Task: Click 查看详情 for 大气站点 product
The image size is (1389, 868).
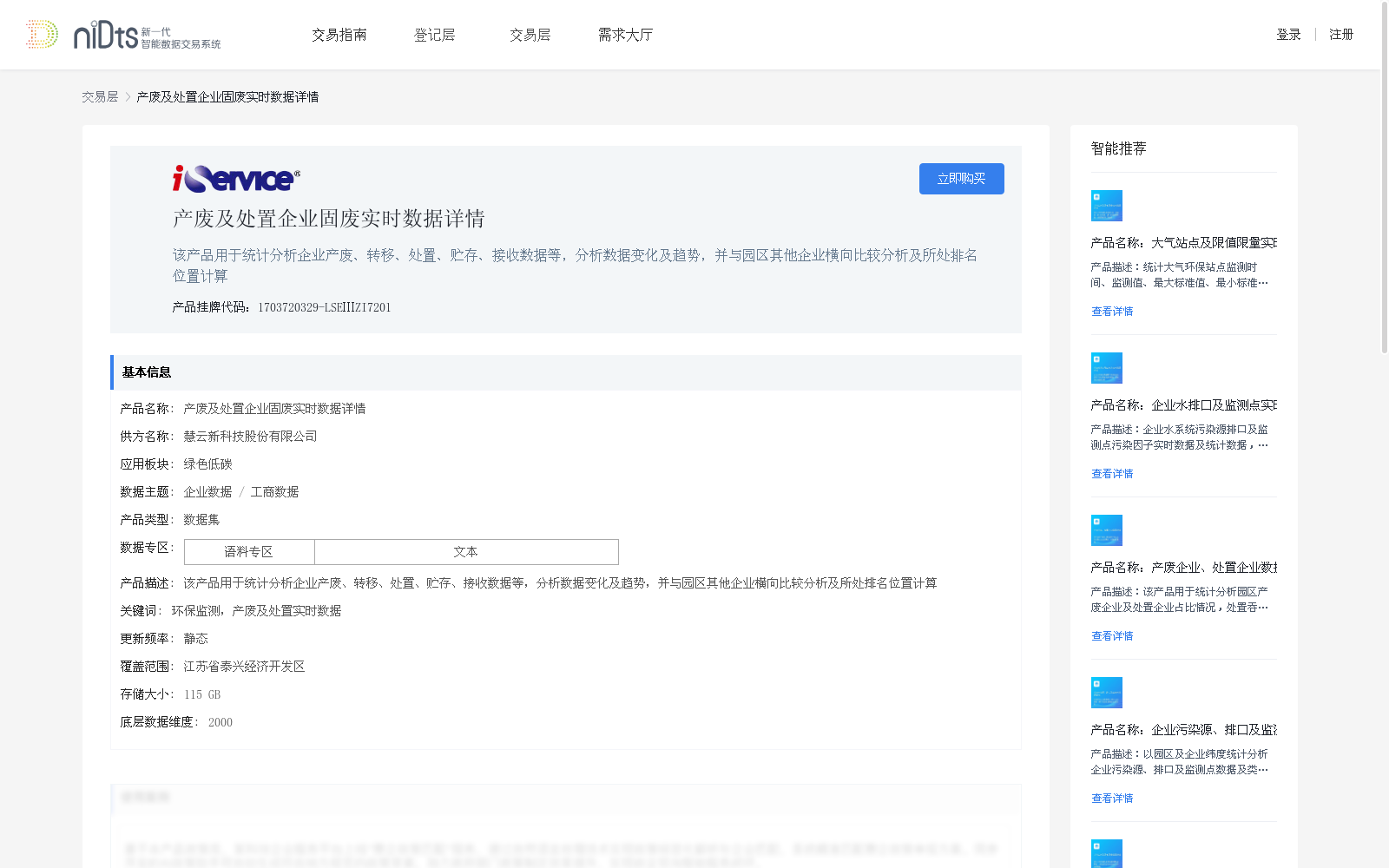Action: (x=1112, y=312)
